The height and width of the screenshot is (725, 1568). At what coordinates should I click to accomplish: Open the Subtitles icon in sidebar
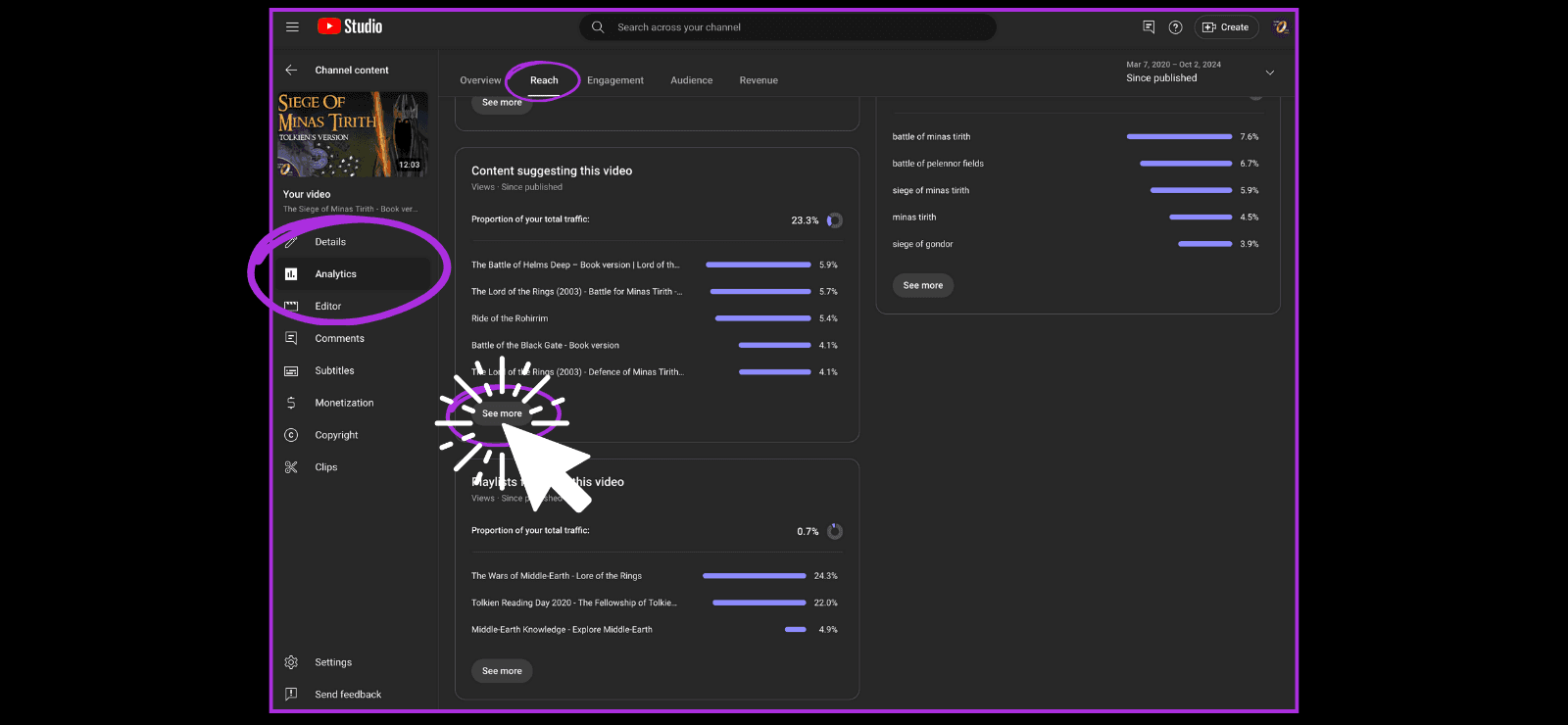291,371
